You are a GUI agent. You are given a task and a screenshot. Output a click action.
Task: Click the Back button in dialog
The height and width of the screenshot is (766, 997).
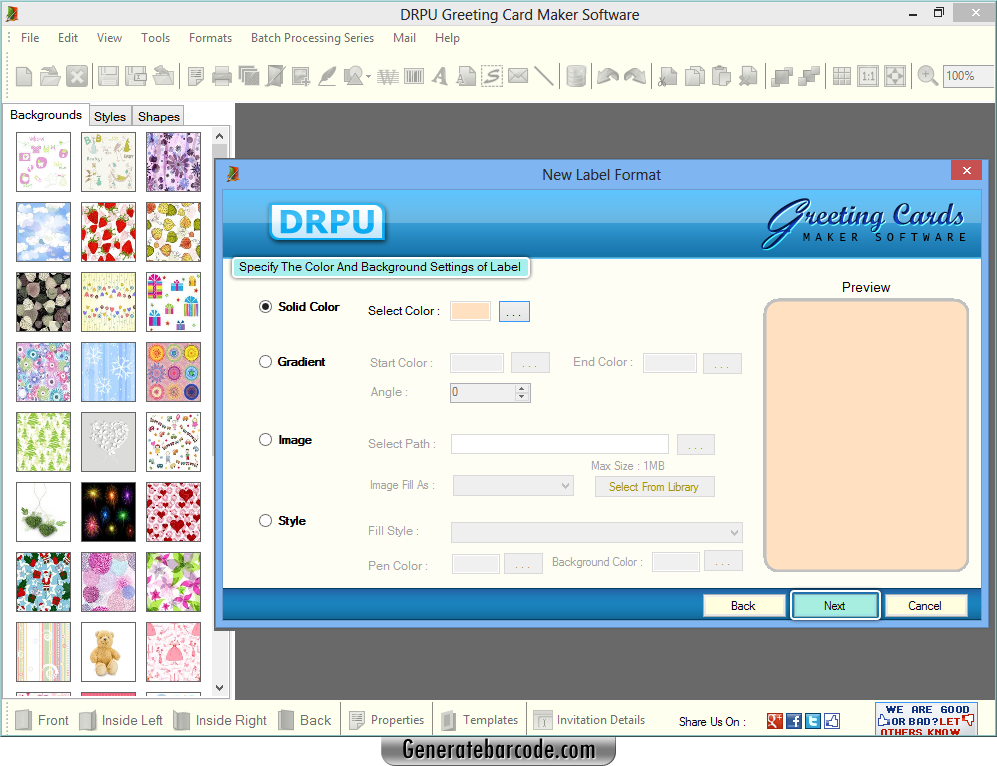[743, 605]
